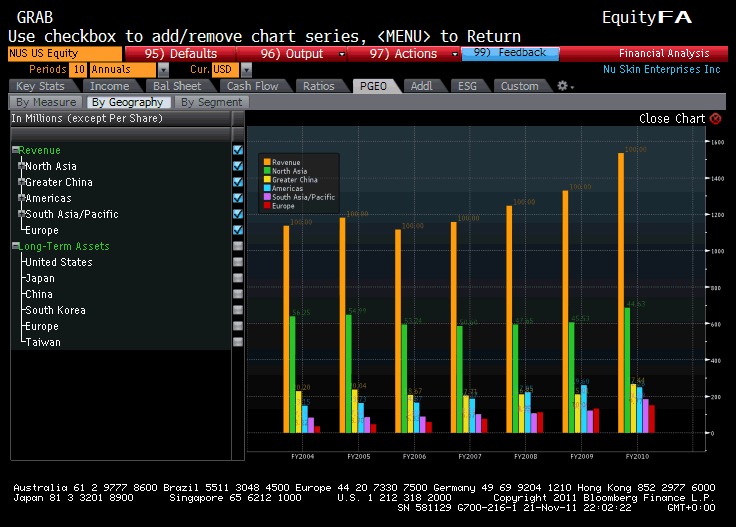Toggle the Americas series checkbox
Screen dimensions: 736x527
[x=238, y=198]
